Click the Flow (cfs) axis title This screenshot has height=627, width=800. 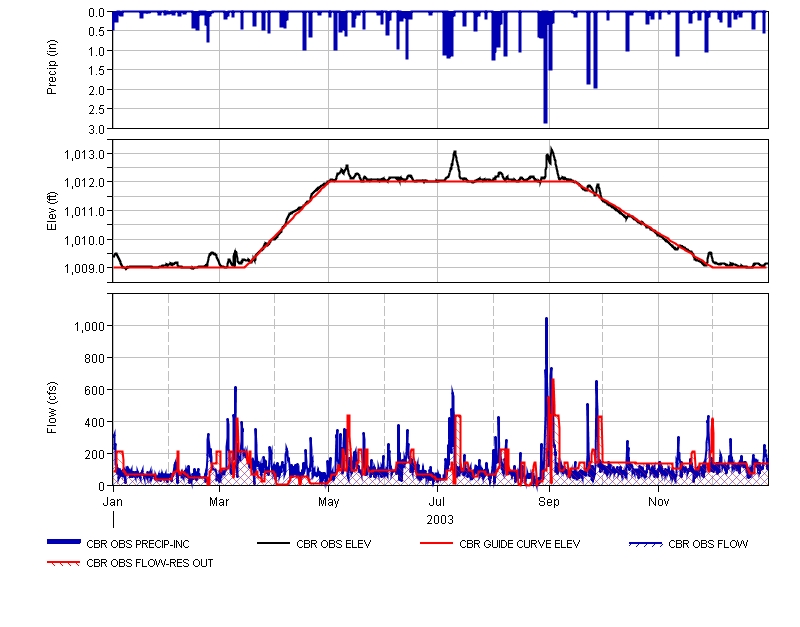click(52, 408)
